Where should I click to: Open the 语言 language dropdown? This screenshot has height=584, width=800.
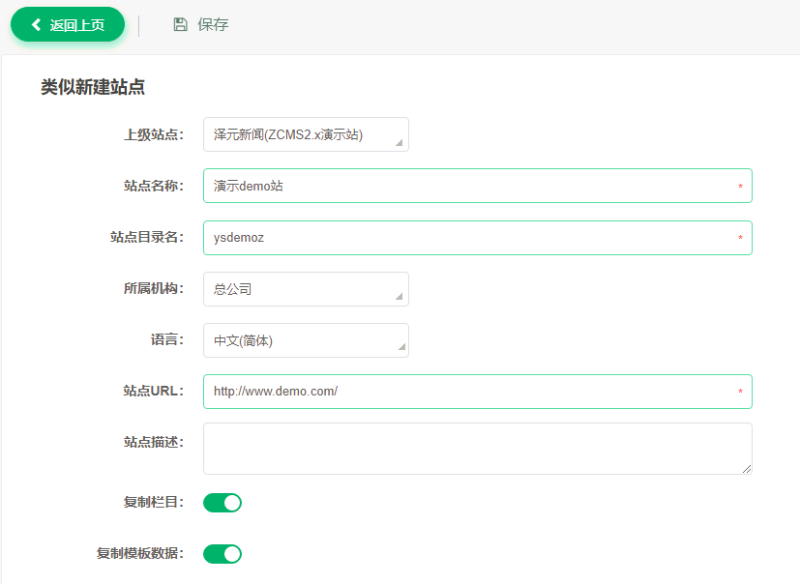305,340
